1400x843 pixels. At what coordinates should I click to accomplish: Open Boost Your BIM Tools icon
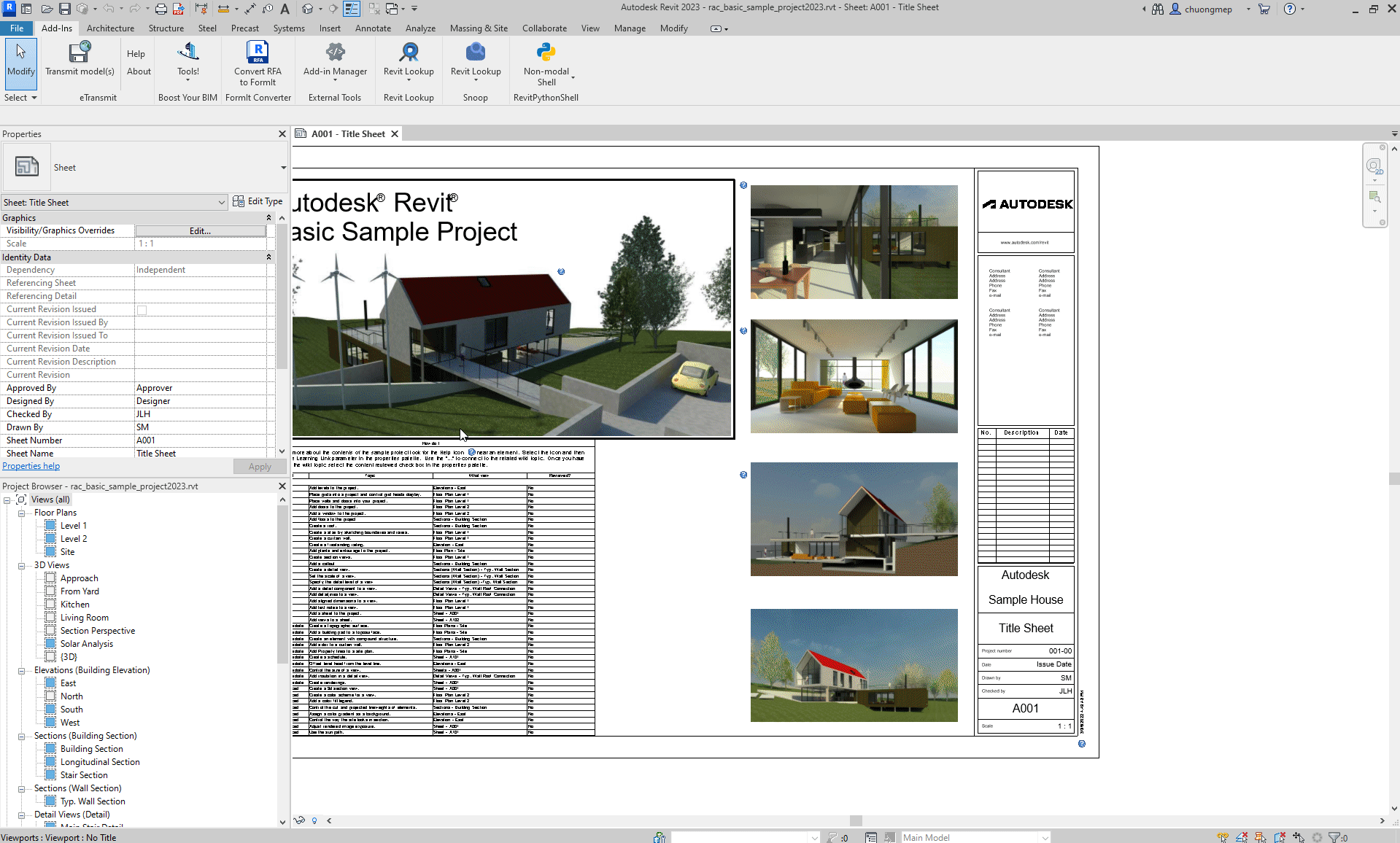pyautogui.click(x=188, y=53)
